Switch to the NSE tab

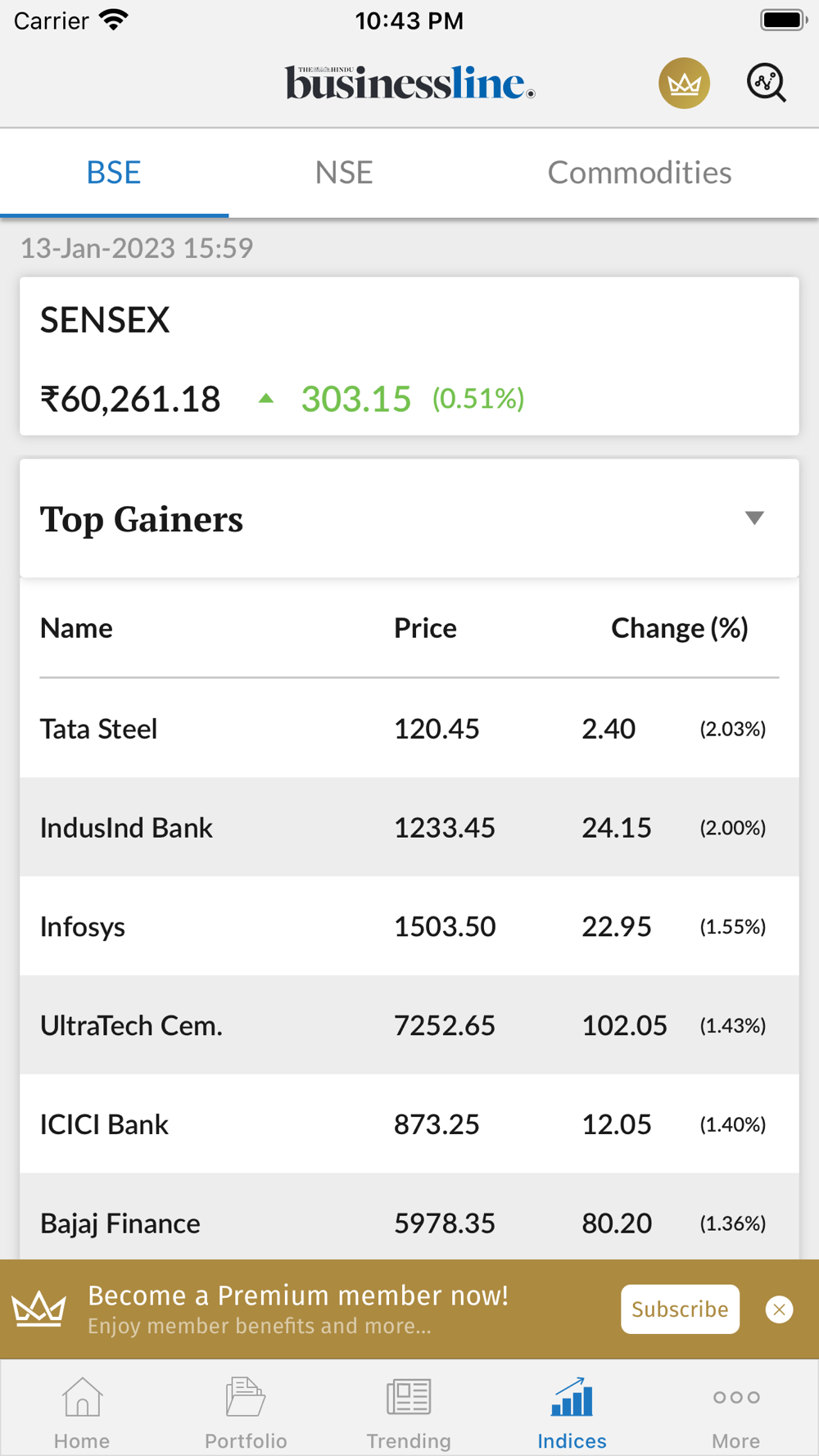click(x=344, y=173)
